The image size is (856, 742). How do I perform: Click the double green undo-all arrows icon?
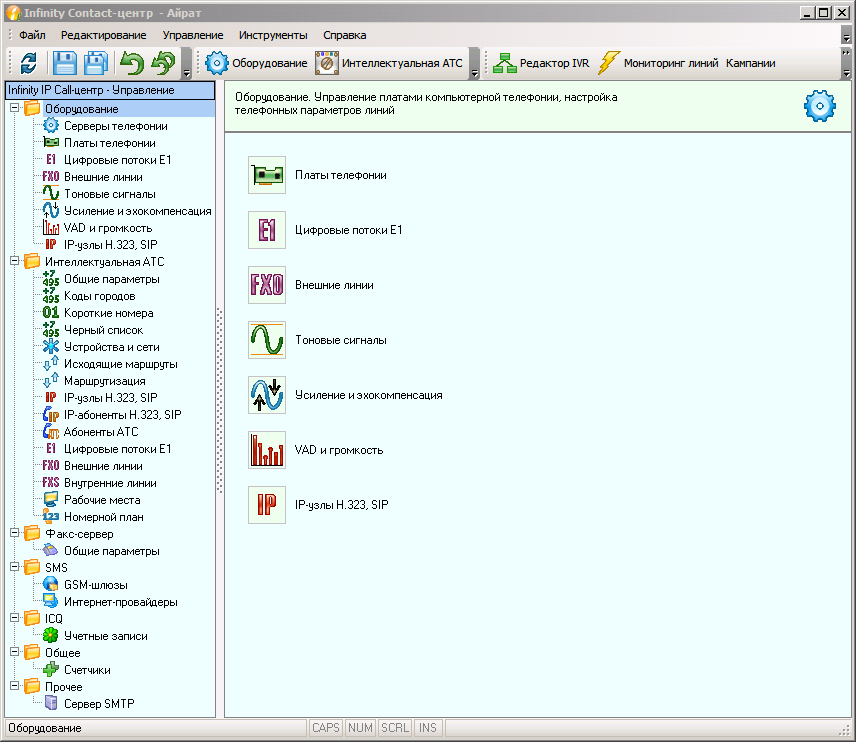pos(164,63)
